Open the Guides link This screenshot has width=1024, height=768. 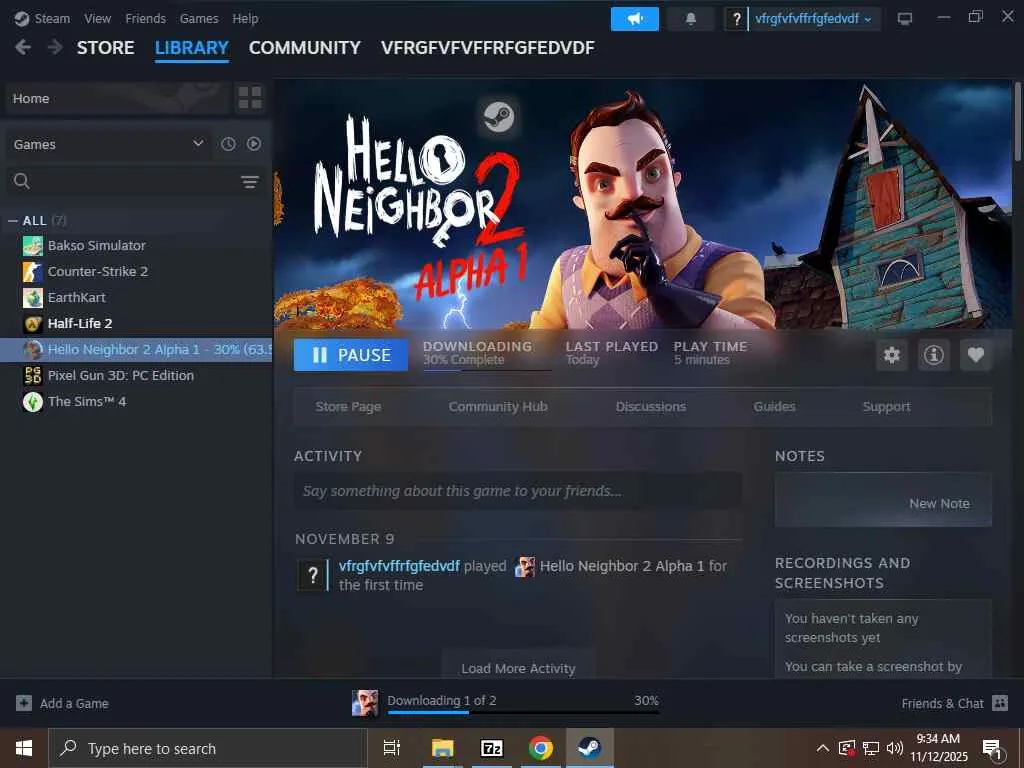[x=774, y=406]
